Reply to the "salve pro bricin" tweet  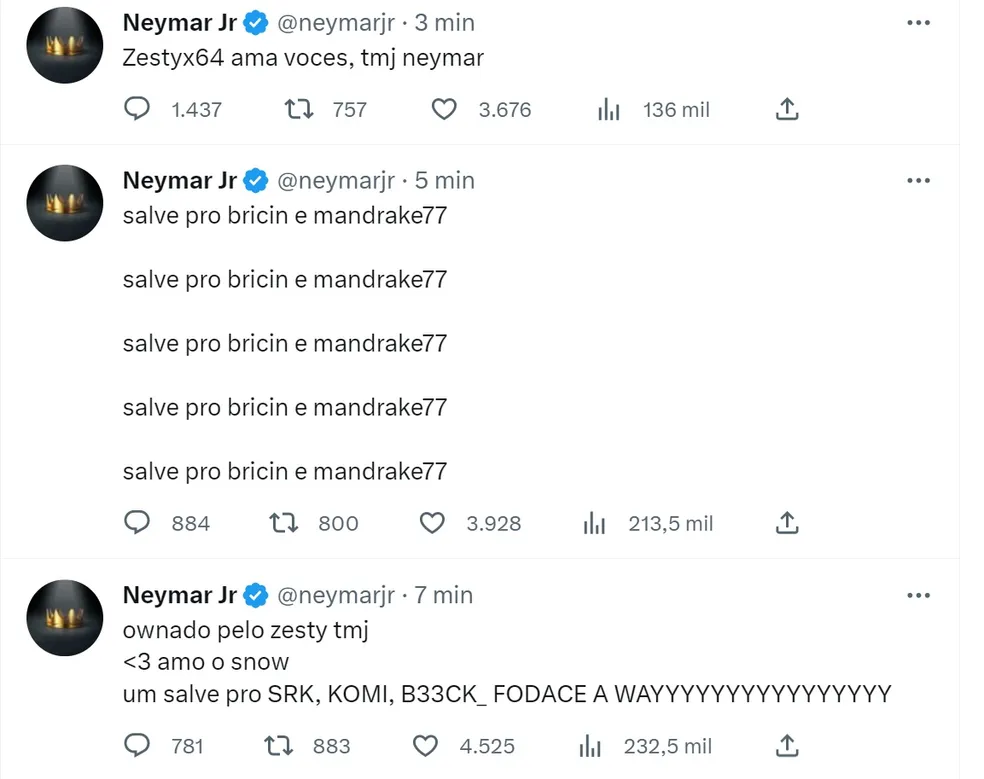pos(137,523)
